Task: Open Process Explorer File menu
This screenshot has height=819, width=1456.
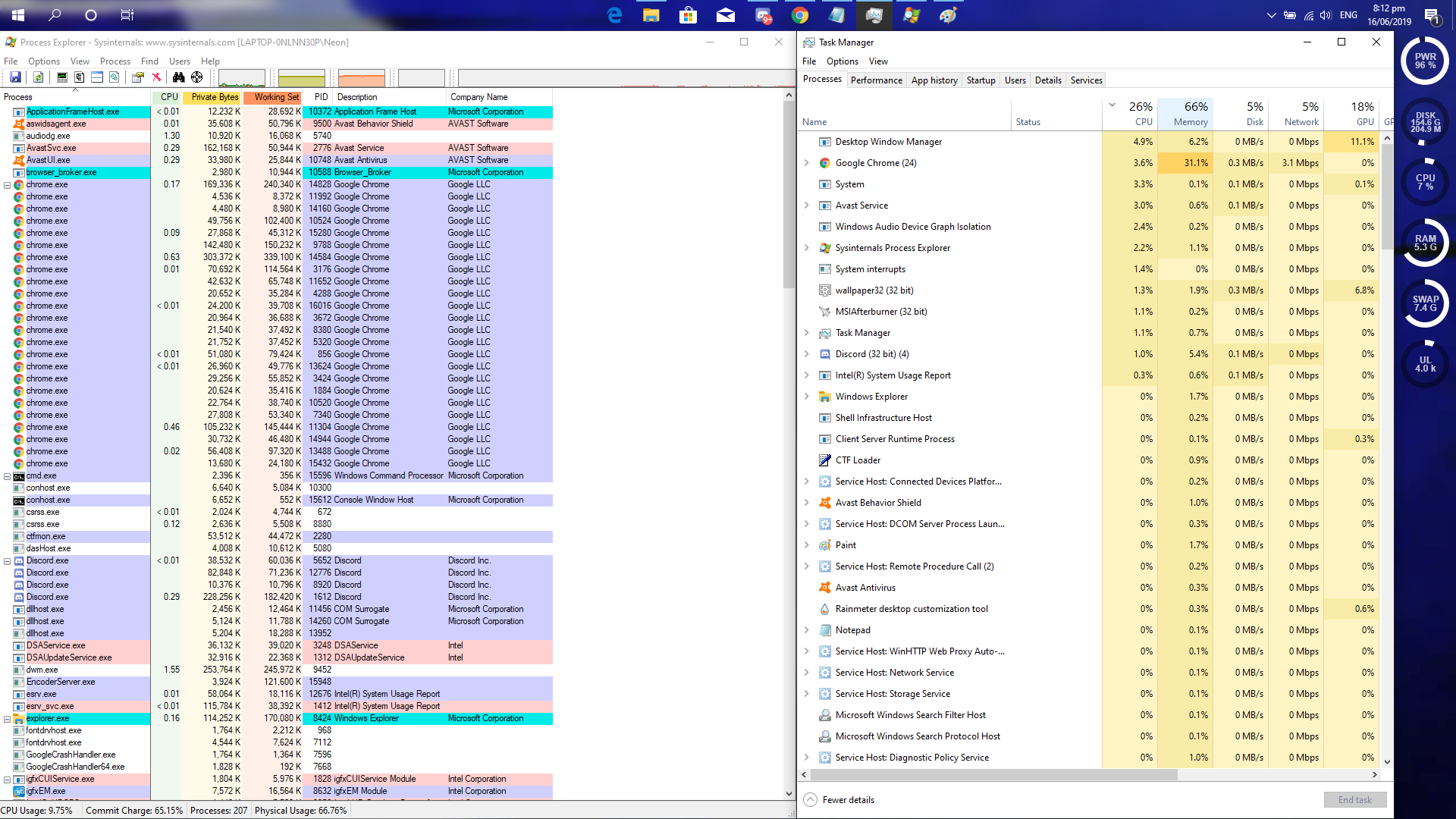Action: (x=11, y=61)
